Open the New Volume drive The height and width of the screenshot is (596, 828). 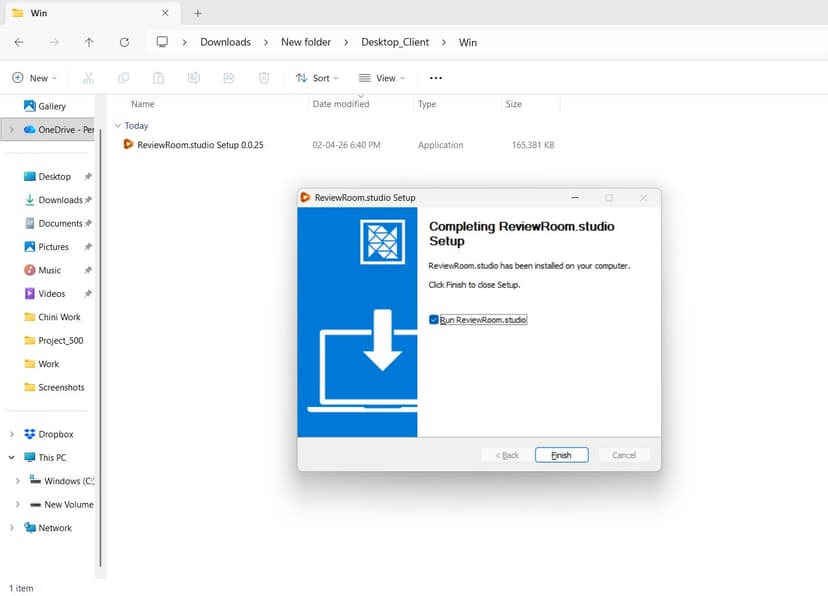(69, 505)
